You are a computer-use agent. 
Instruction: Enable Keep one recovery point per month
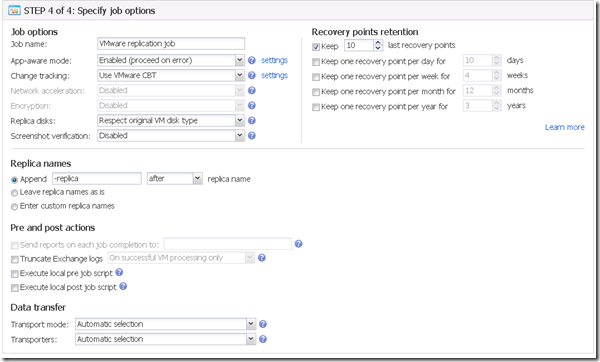coord(316,92)
